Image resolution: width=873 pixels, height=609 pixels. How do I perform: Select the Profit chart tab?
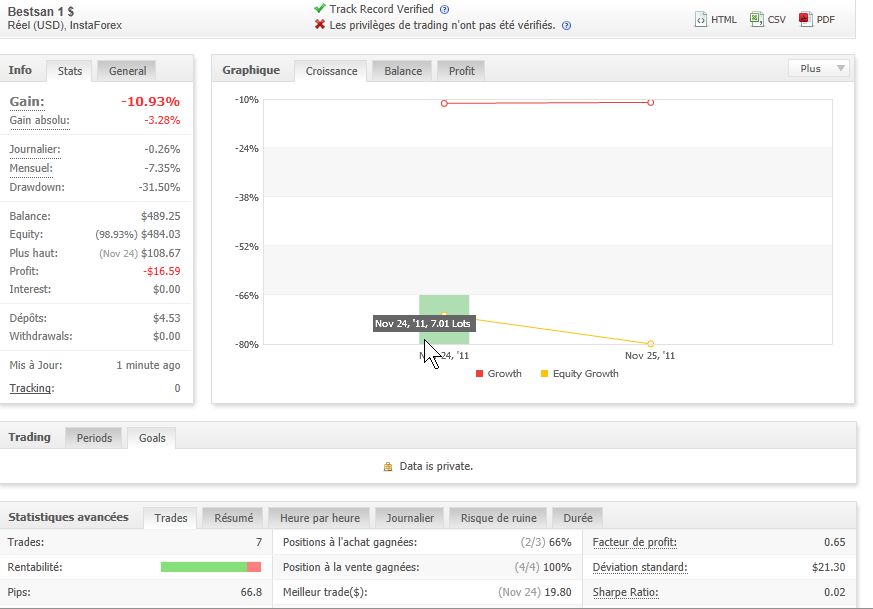pyautogui.click(x=462, y=71)
